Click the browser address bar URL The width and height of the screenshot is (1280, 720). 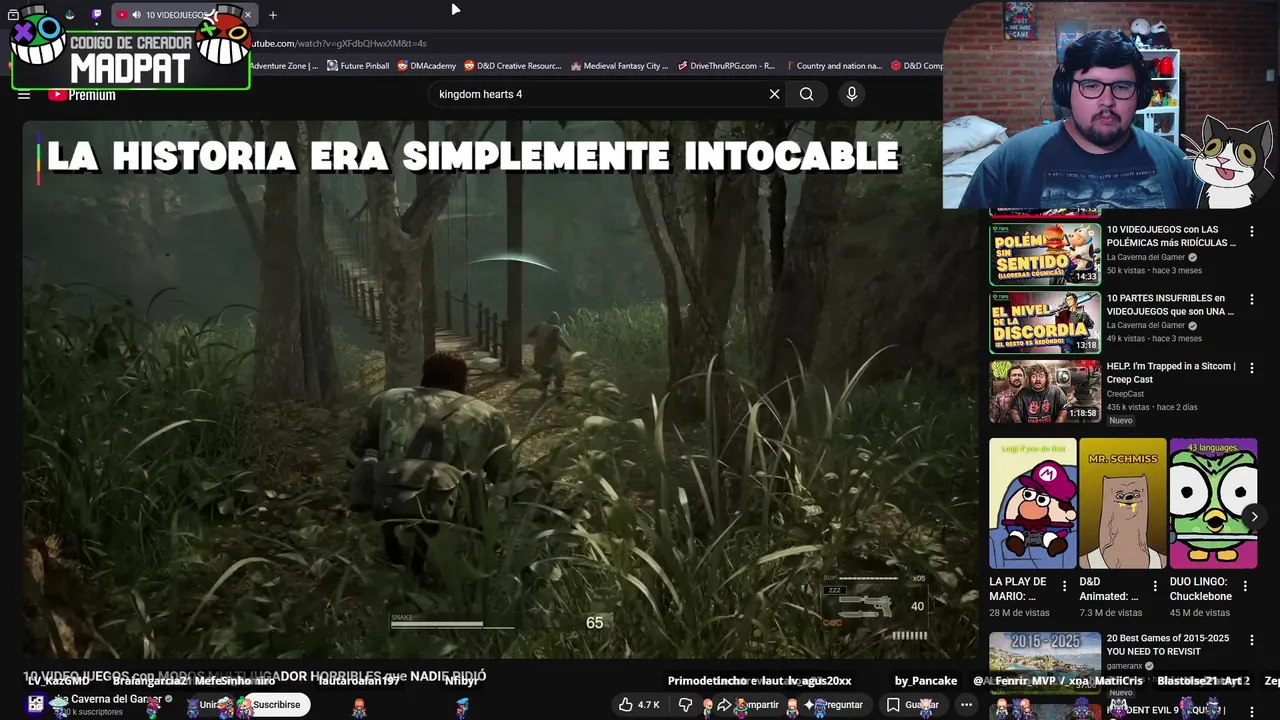click(338, 43)
